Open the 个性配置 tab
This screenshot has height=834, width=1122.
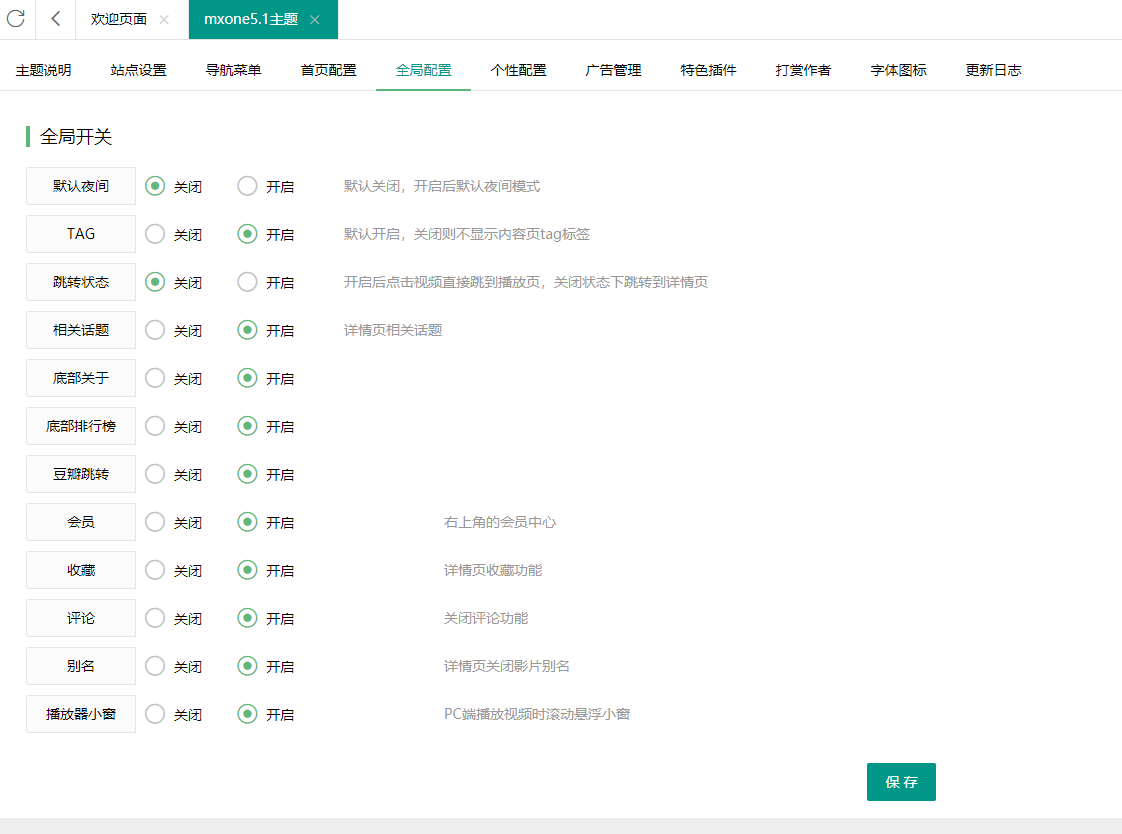(x=518, y=70)
